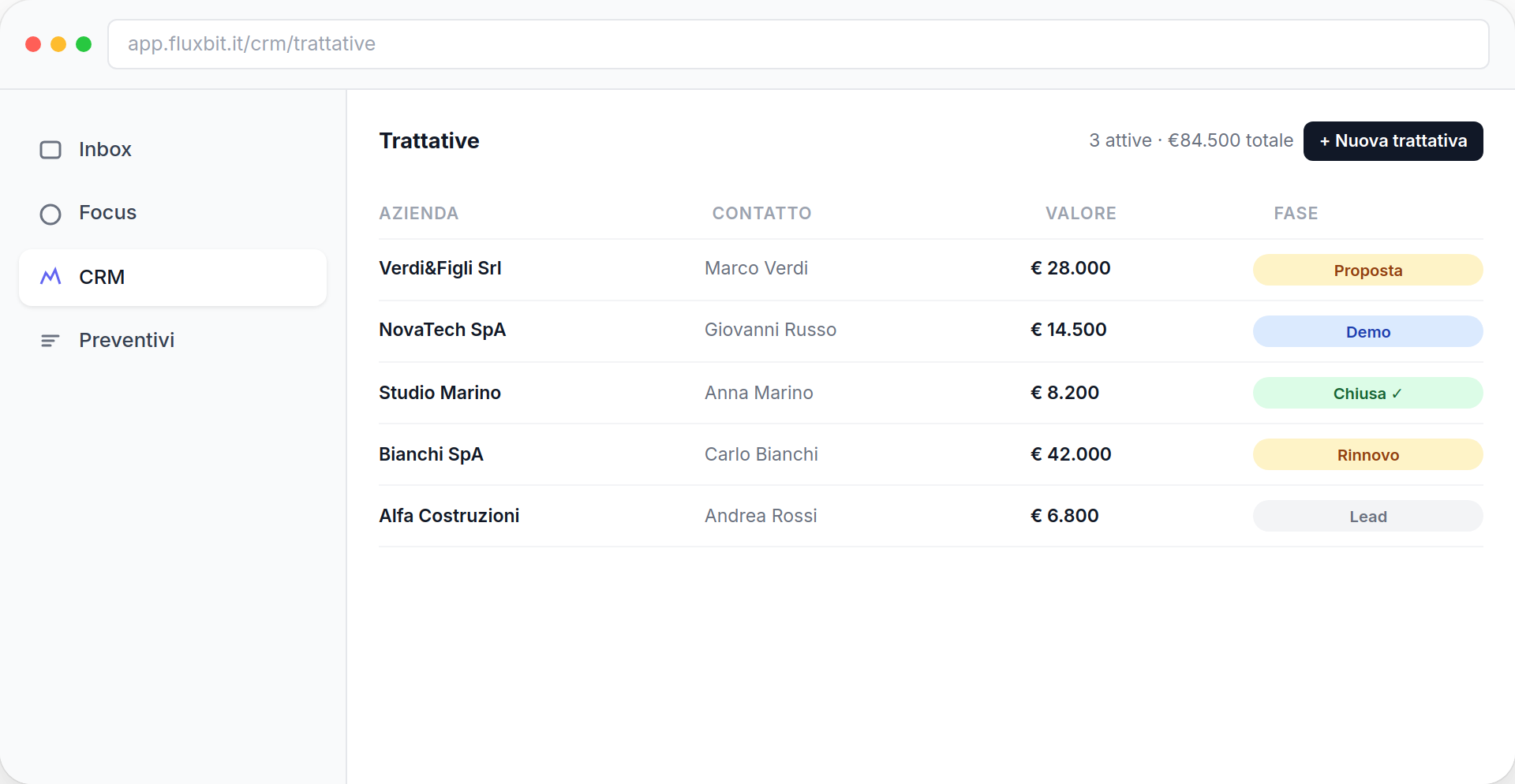This screenshot has width=1515, height=784.
Task: Open the Inbox section
Action: [105, 150]
